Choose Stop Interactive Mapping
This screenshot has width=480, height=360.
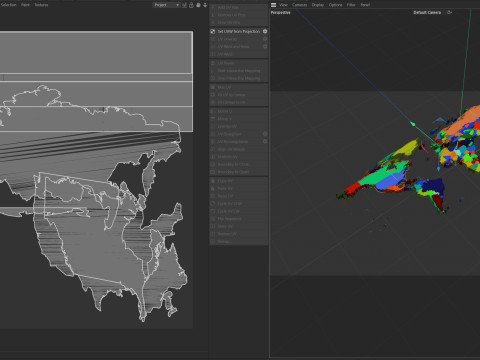[x=239, y=79]
